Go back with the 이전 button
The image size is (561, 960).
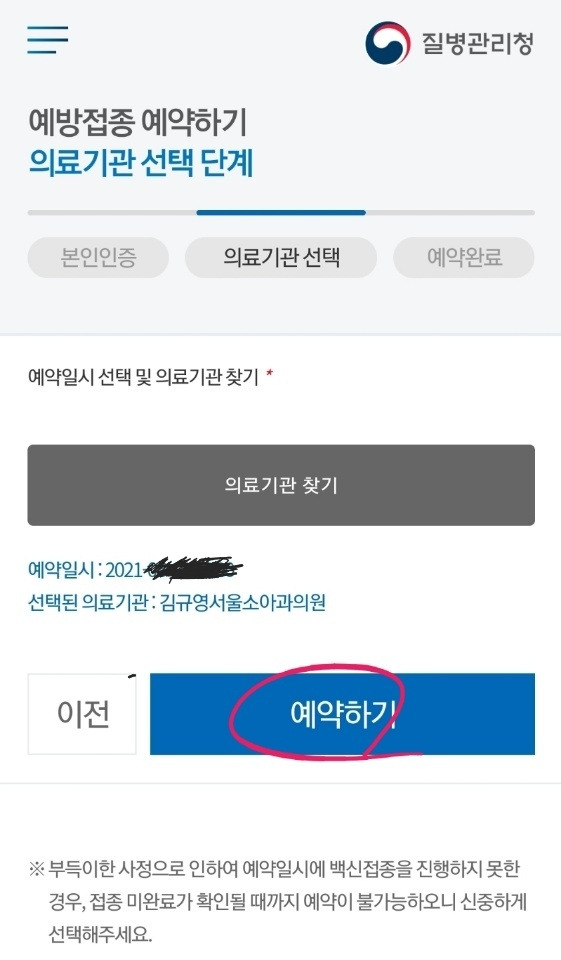coord(82,714)
